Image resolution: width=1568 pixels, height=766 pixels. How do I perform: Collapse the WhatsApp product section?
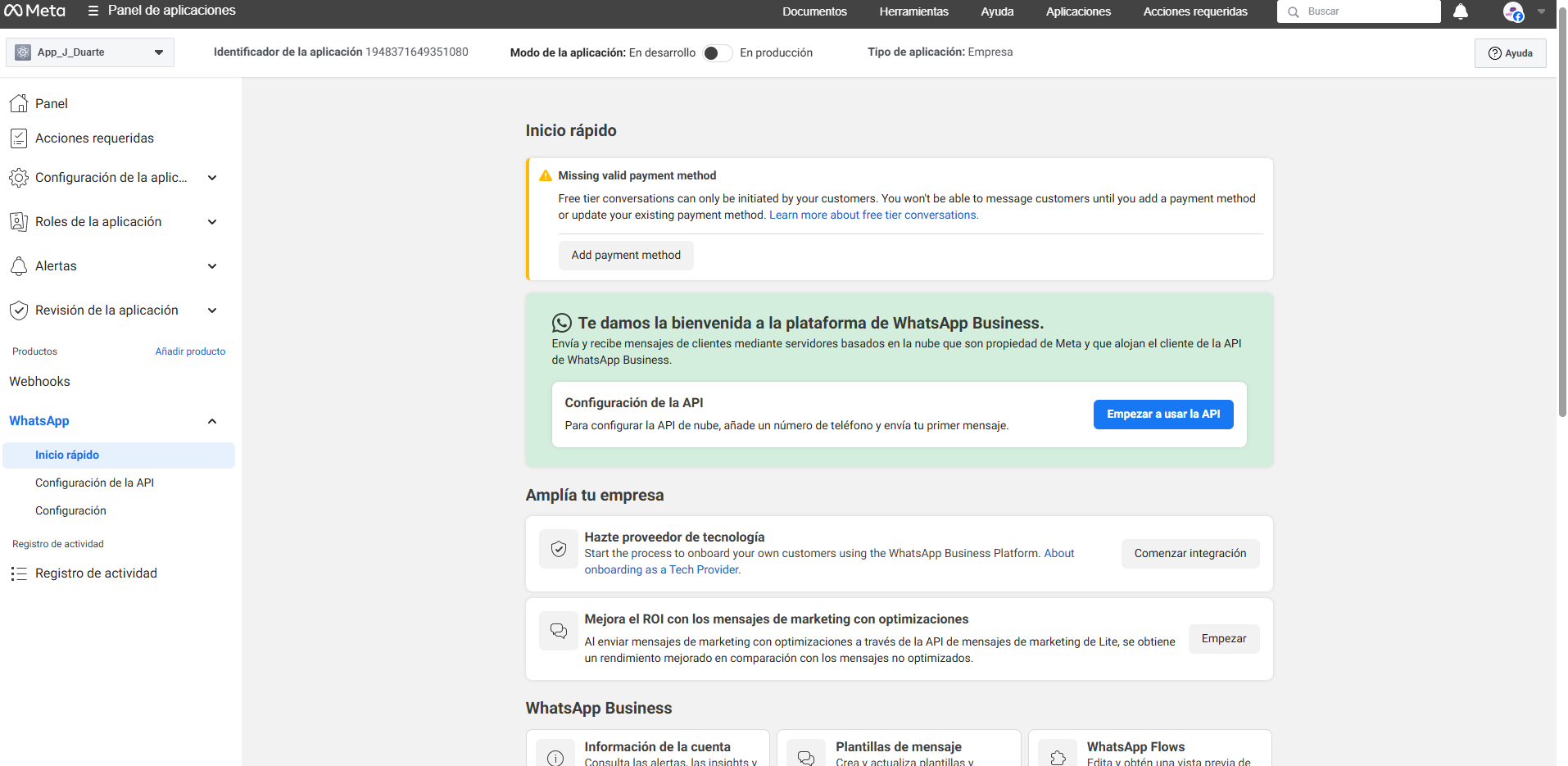tap(212, 421)
